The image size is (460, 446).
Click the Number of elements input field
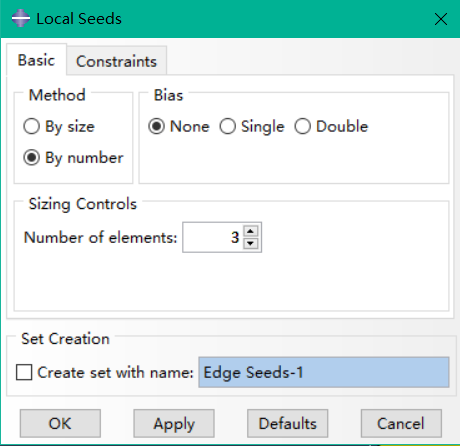click(x=213, y=237)
